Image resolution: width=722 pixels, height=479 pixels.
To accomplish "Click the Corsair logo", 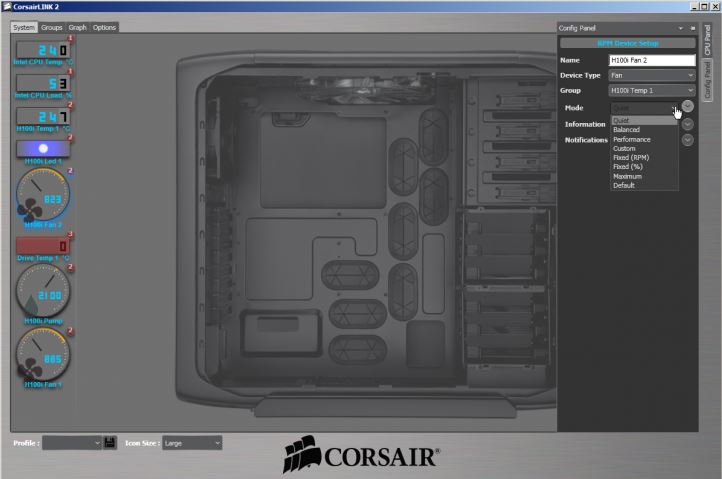I will [x=361, y=455].
